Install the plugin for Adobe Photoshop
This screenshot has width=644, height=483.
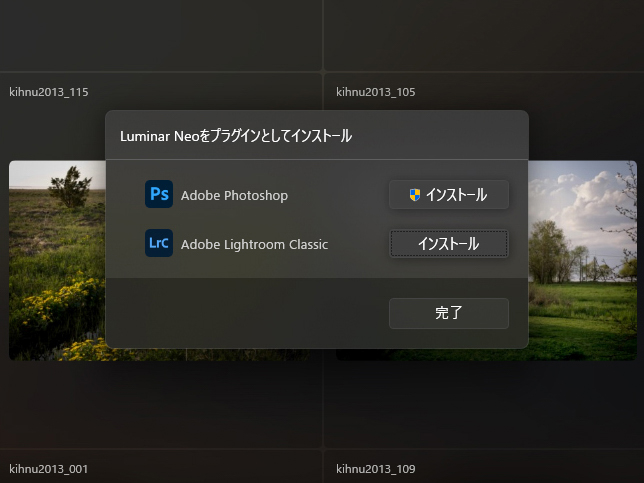pos(449,195)
